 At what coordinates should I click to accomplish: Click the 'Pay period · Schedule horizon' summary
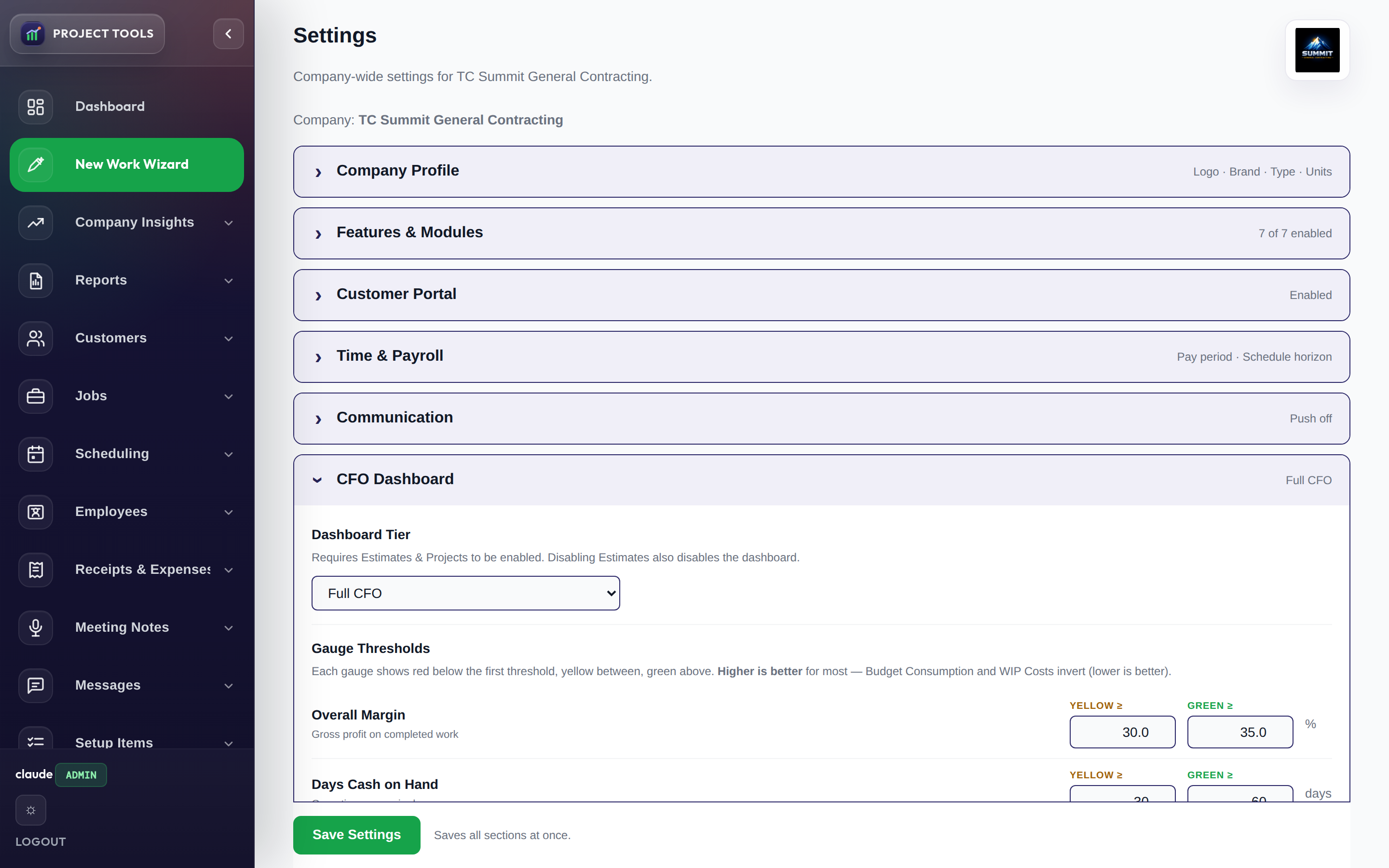[x=1254, y=356]
